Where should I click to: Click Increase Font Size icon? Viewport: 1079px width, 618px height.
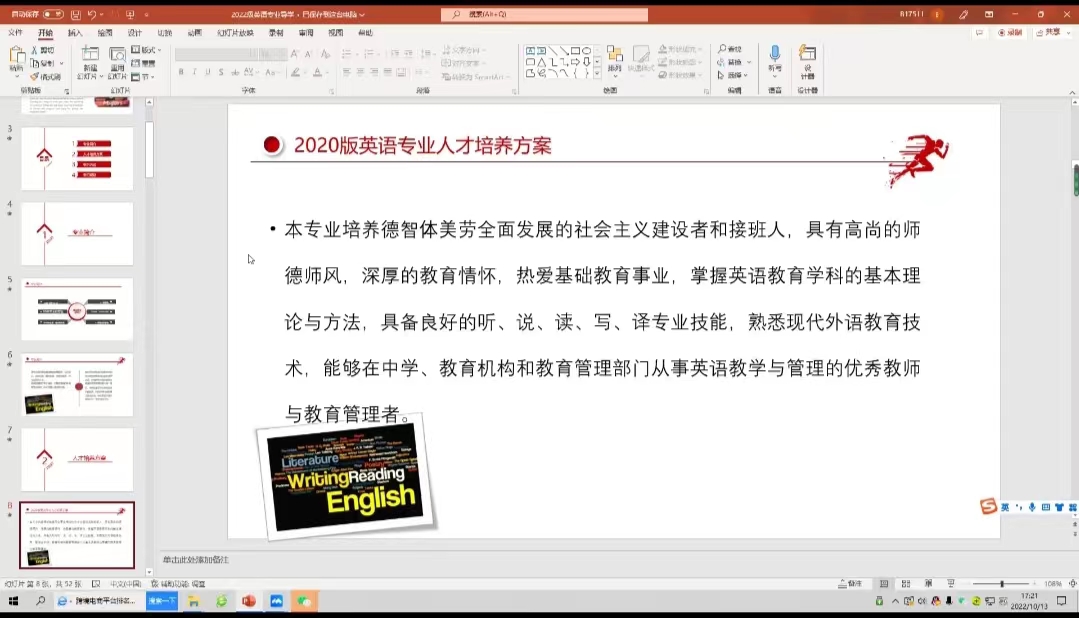point(295,54)
